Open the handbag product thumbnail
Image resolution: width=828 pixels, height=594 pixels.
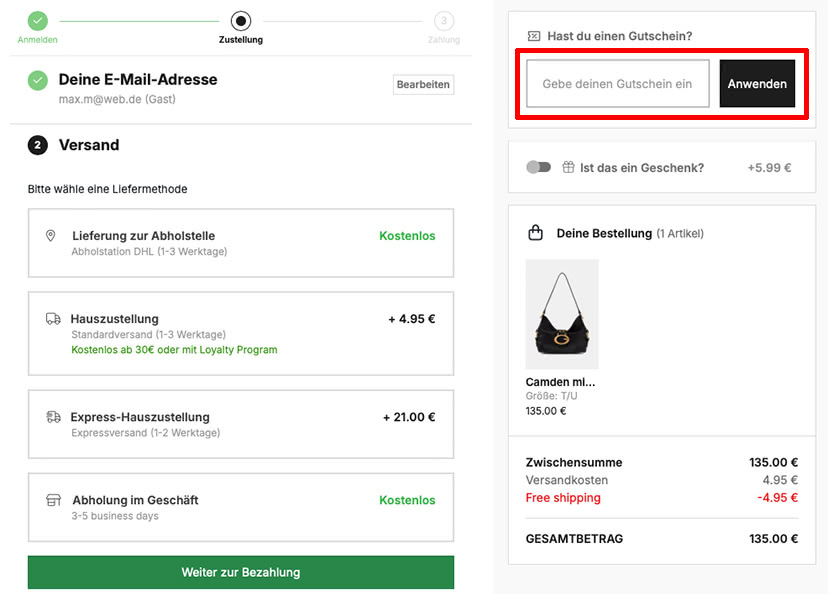[562, 314]
